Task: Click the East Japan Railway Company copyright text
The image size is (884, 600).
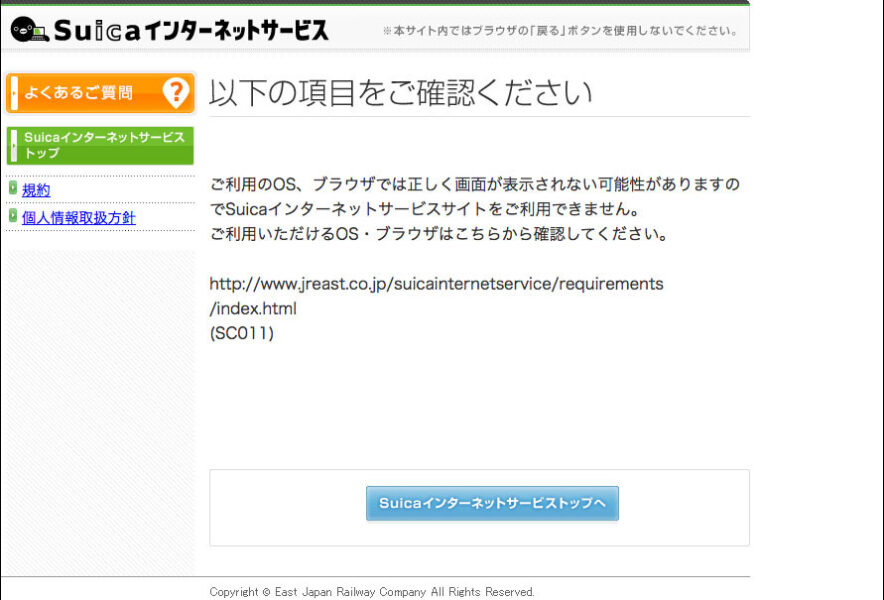Action: (372, 592)
